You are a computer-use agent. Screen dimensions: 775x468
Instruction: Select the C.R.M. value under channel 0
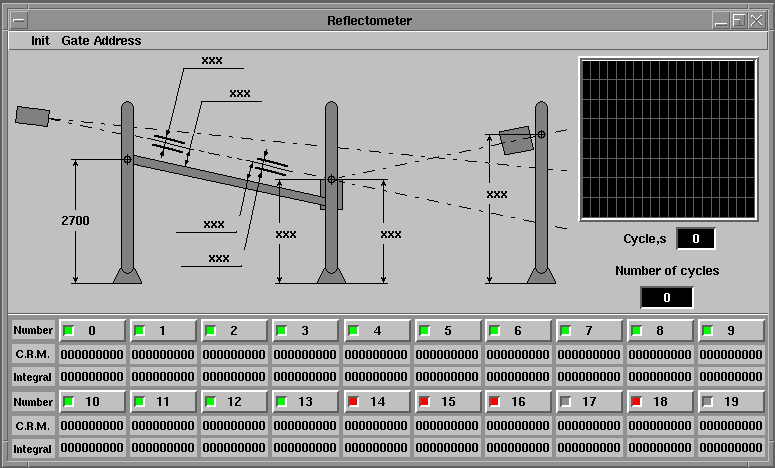(92, 354)
